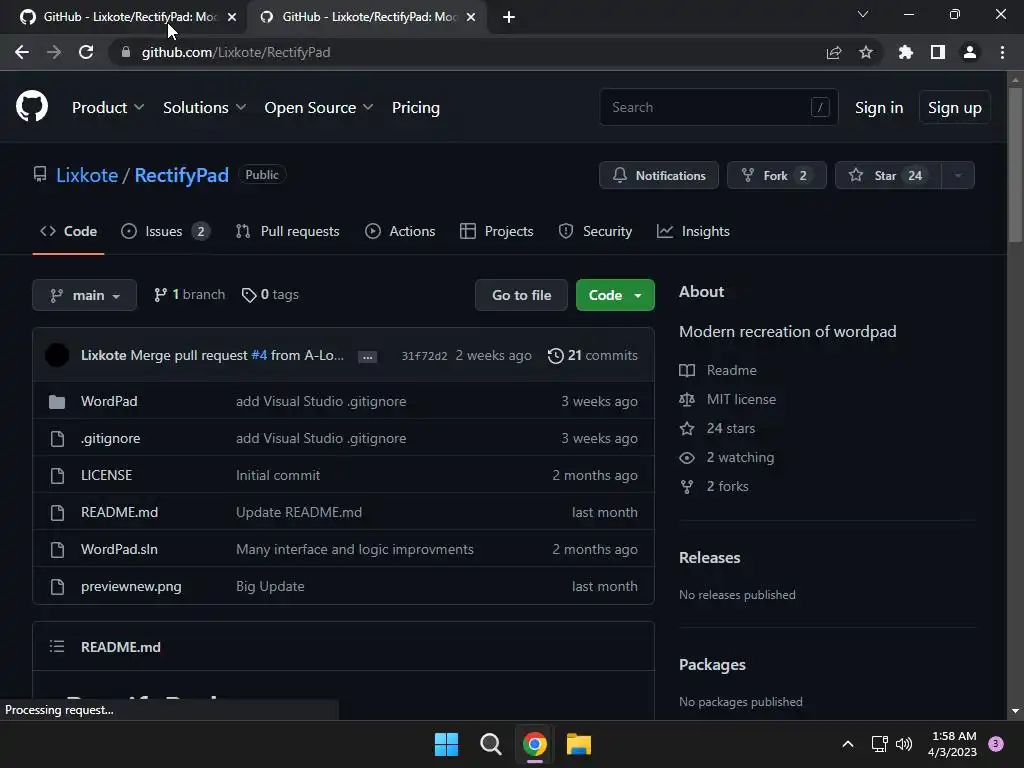Open pull request #4 link
The width and height of the screenshot is (1024, 768).
(x=259, y=355)
